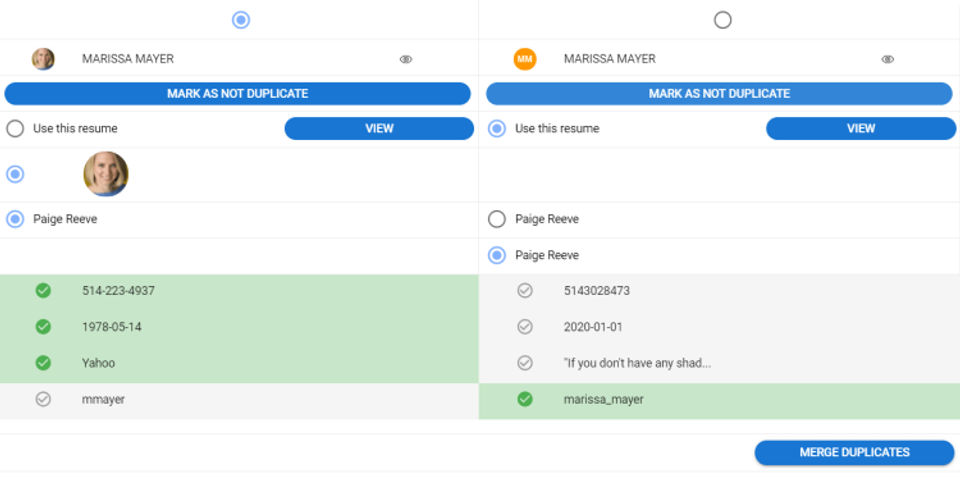
Task: Click the orange MM initials avatar
Action: coord(525,59)
